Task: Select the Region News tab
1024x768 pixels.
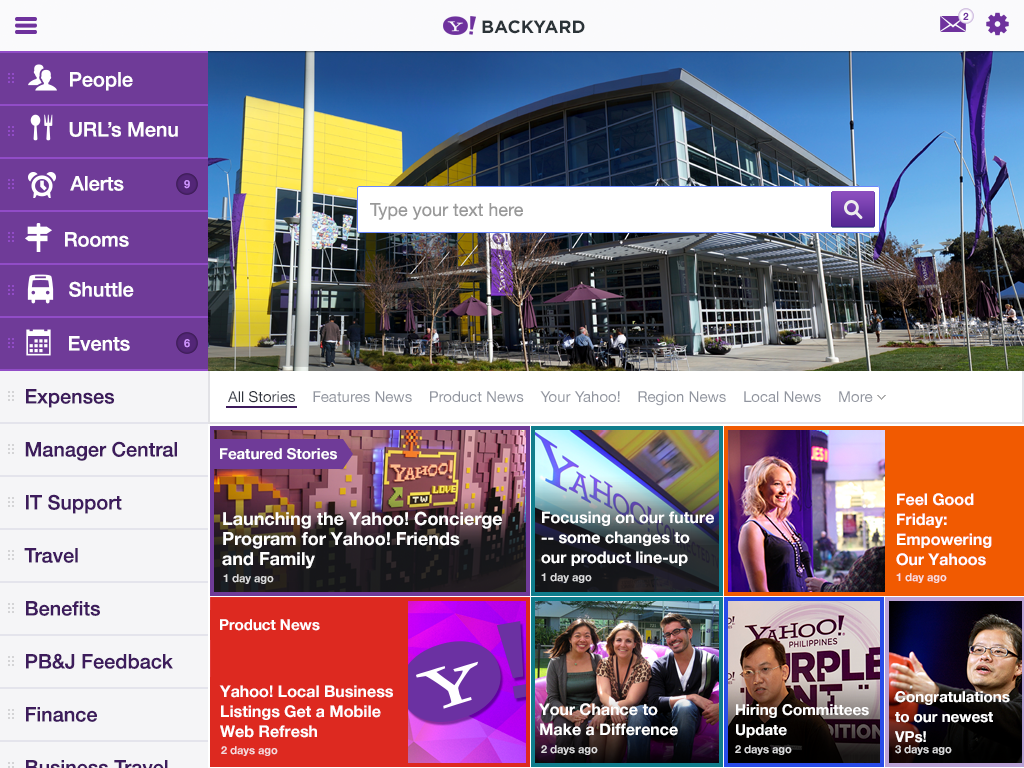Action: [681, 397]
